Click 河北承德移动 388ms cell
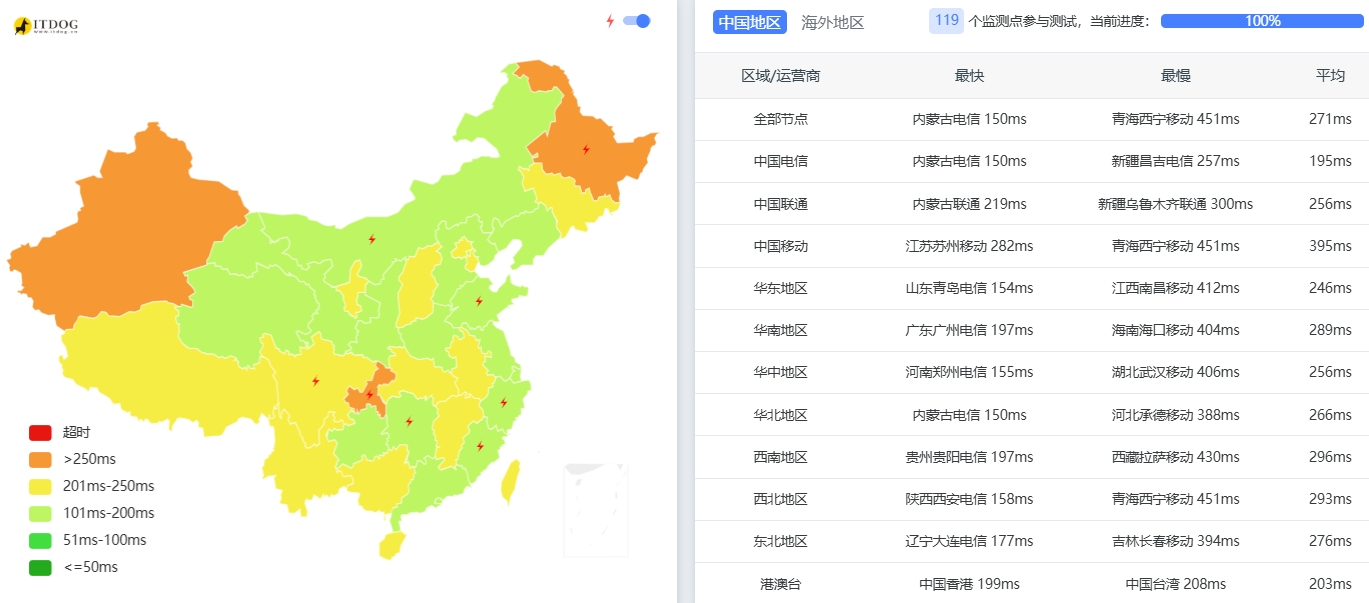This screenshot has height=603, width=1369. tap(1175, 415)
